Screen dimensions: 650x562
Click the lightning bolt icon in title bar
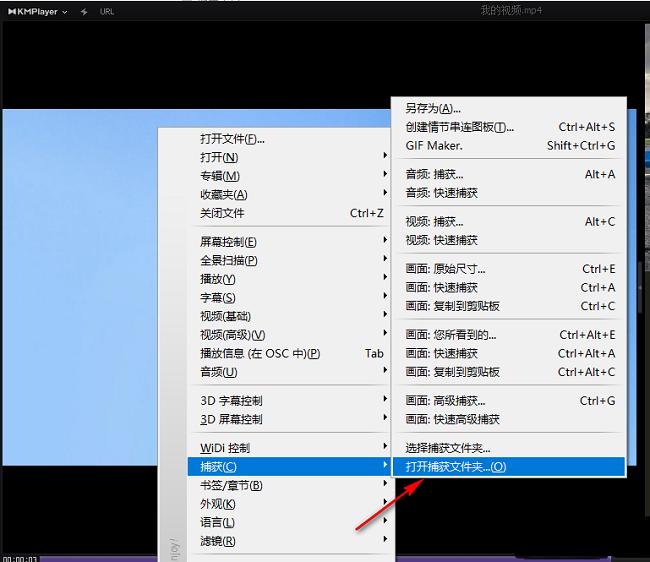82,11
